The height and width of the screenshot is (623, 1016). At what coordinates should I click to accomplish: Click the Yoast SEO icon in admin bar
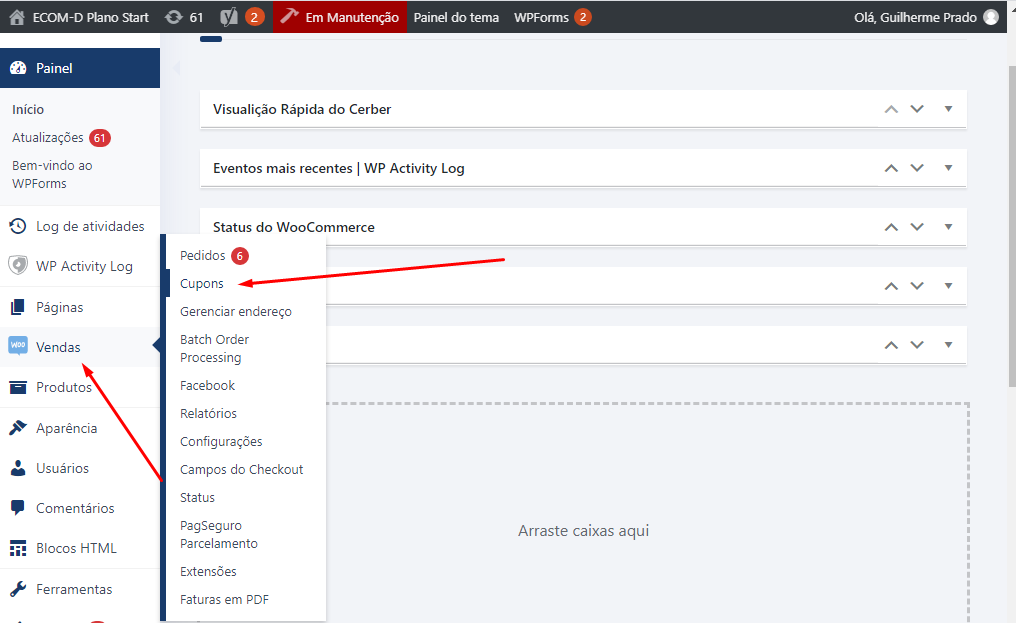click(x=229, y=18)
